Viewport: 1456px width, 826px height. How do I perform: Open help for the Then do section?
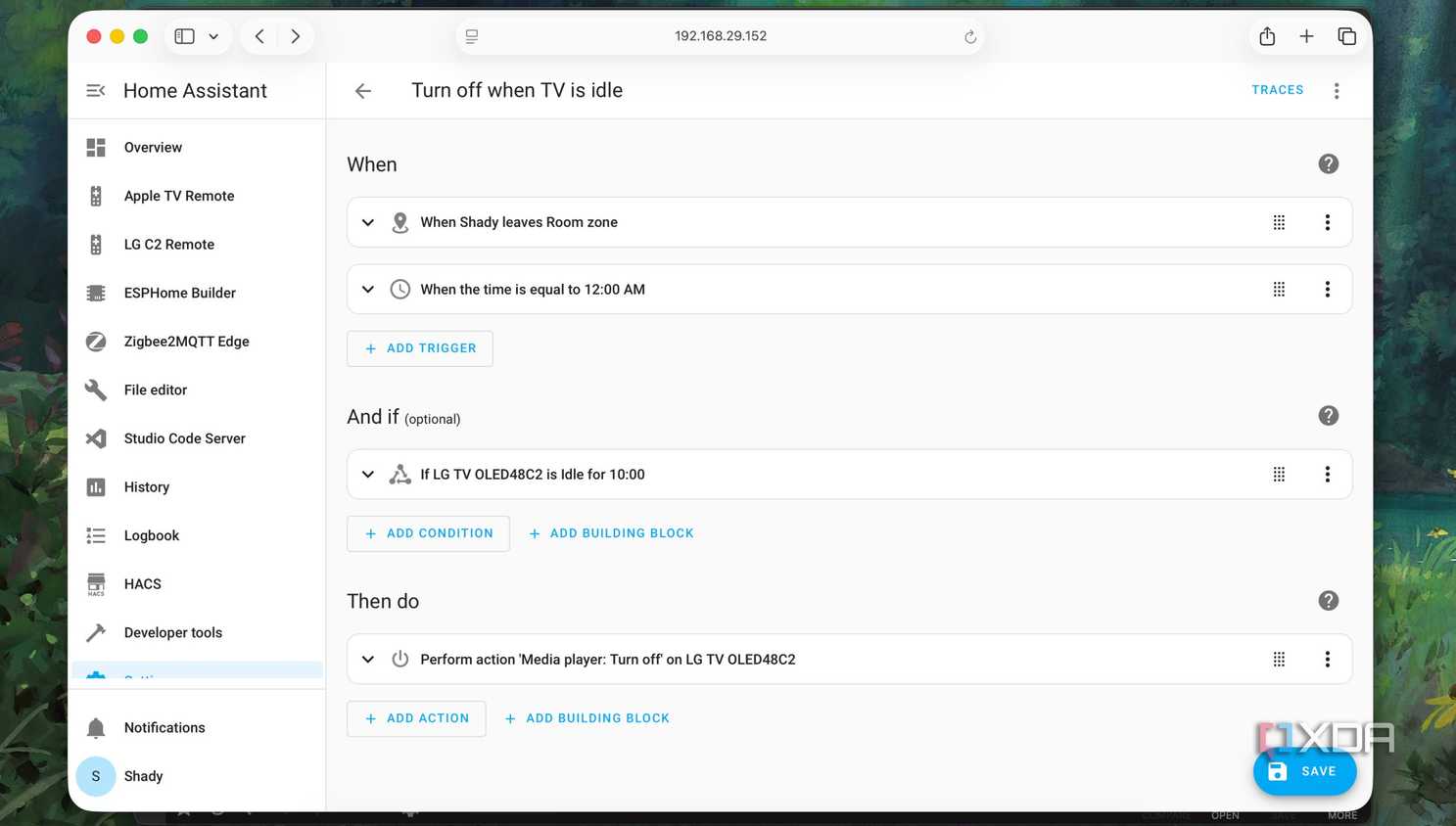pos(1328,601)
